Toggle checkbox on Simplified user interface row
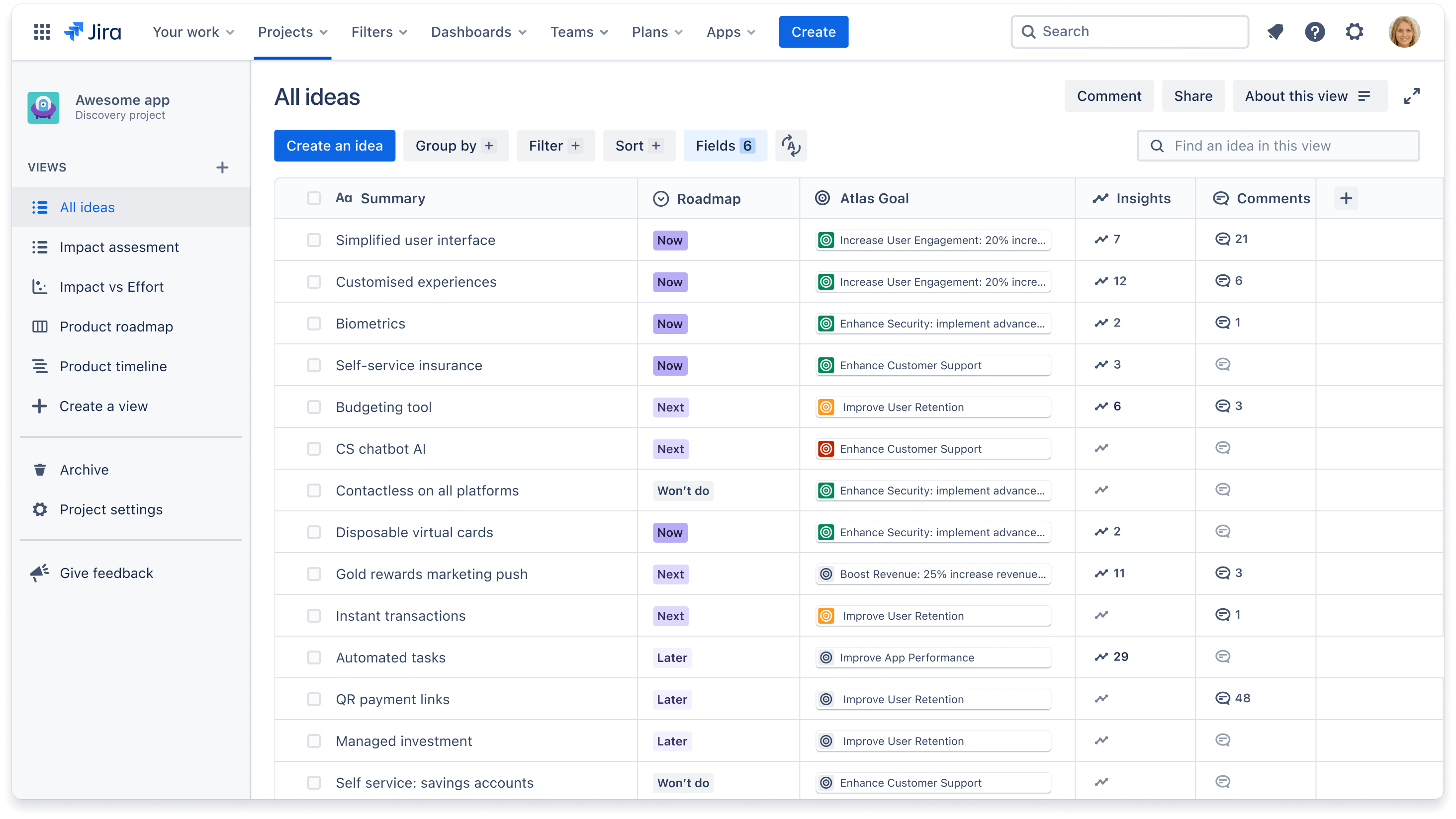 point(313,240)
